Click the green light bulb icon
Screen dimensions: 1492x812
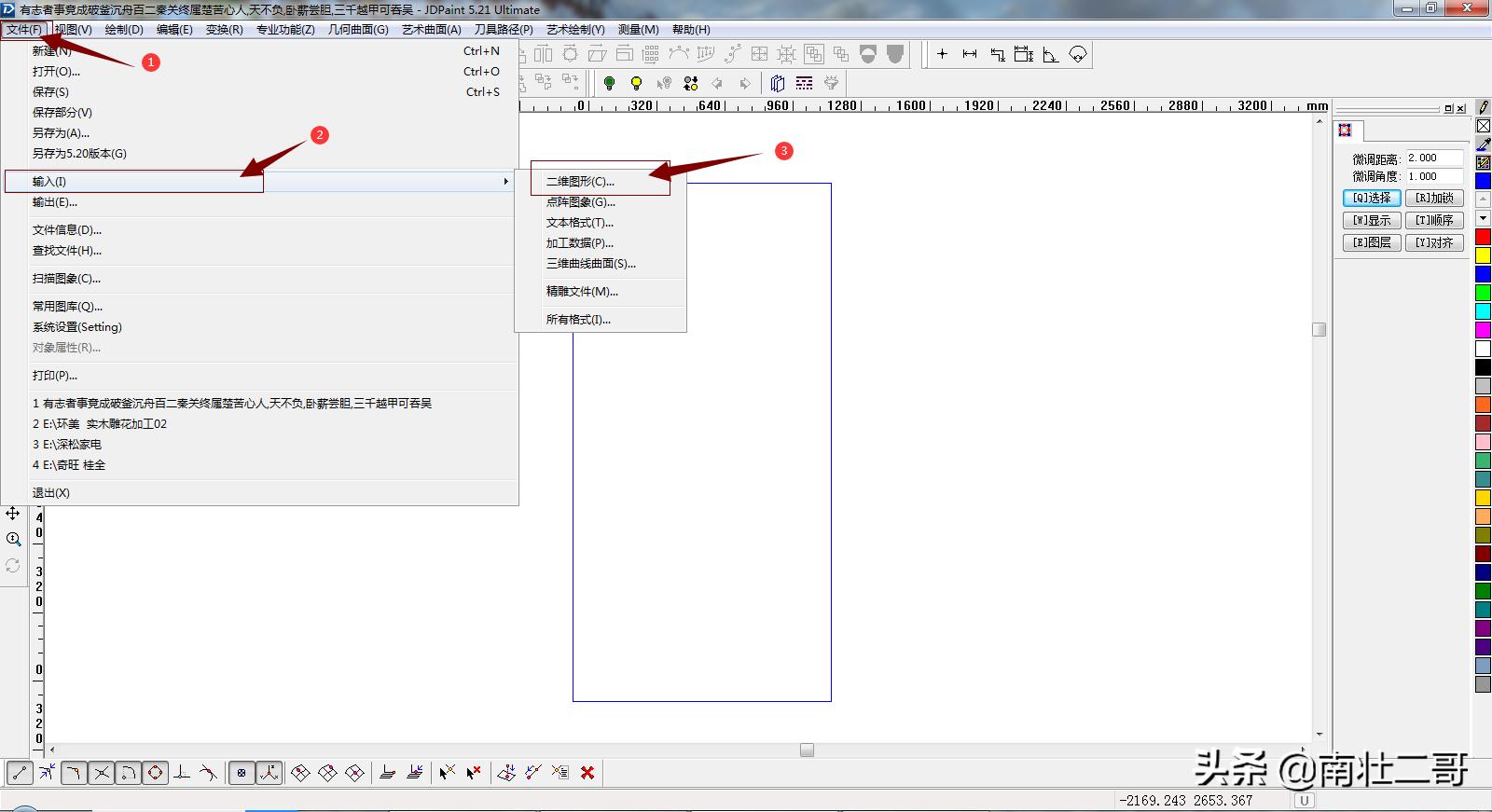[609, 83]
